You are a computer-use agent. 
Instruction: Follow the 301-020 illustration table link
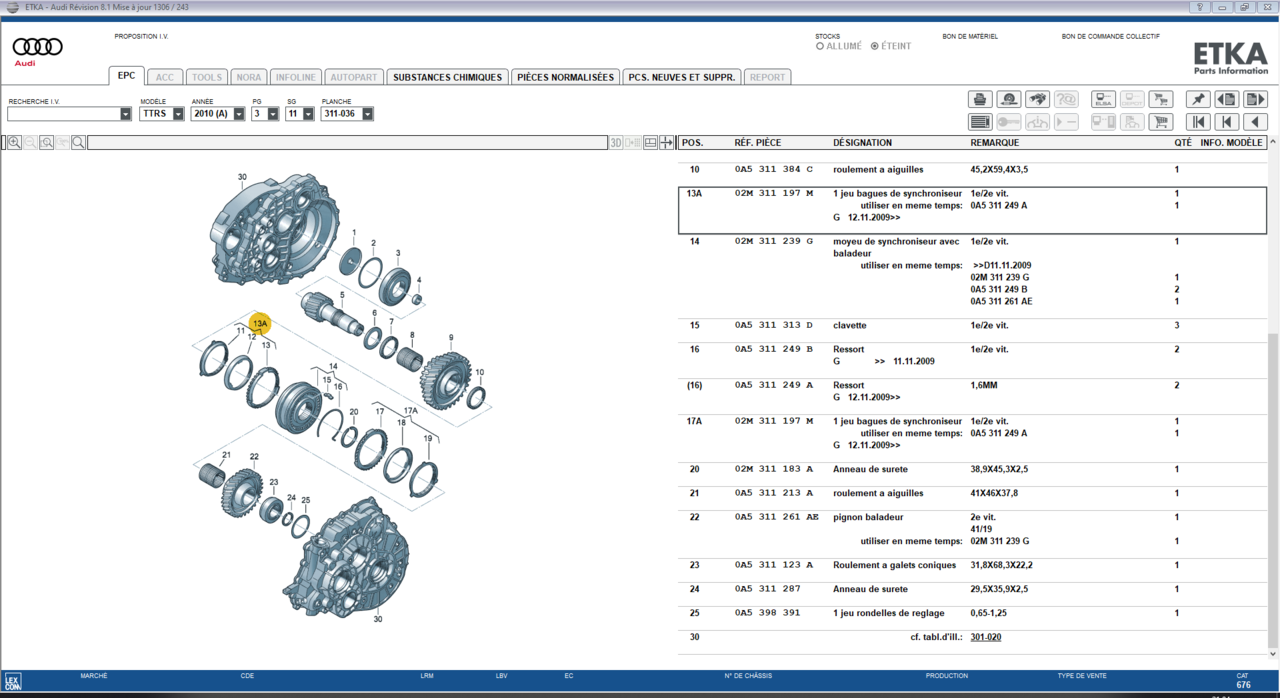[x=986, y=637]
